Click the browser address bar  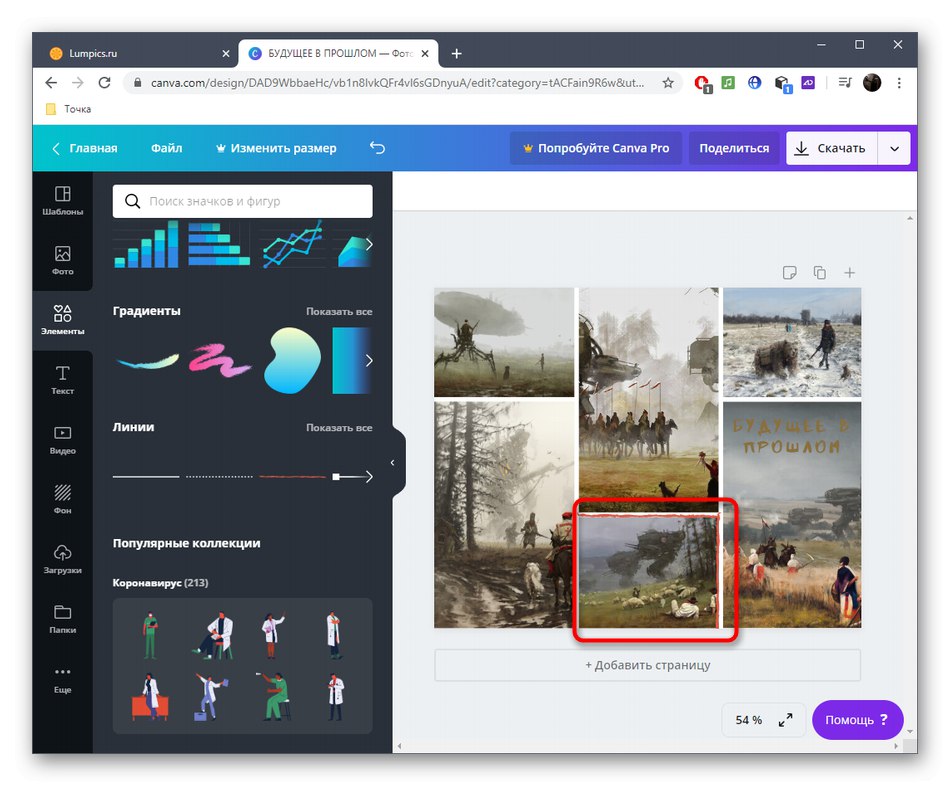click(397, 82)
